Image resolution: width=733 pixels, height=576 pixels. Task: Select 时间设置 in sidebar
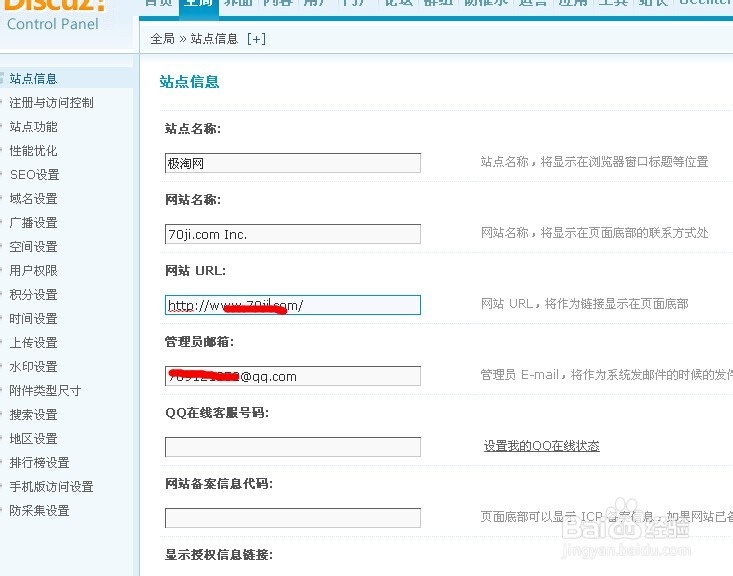[33, 319]
